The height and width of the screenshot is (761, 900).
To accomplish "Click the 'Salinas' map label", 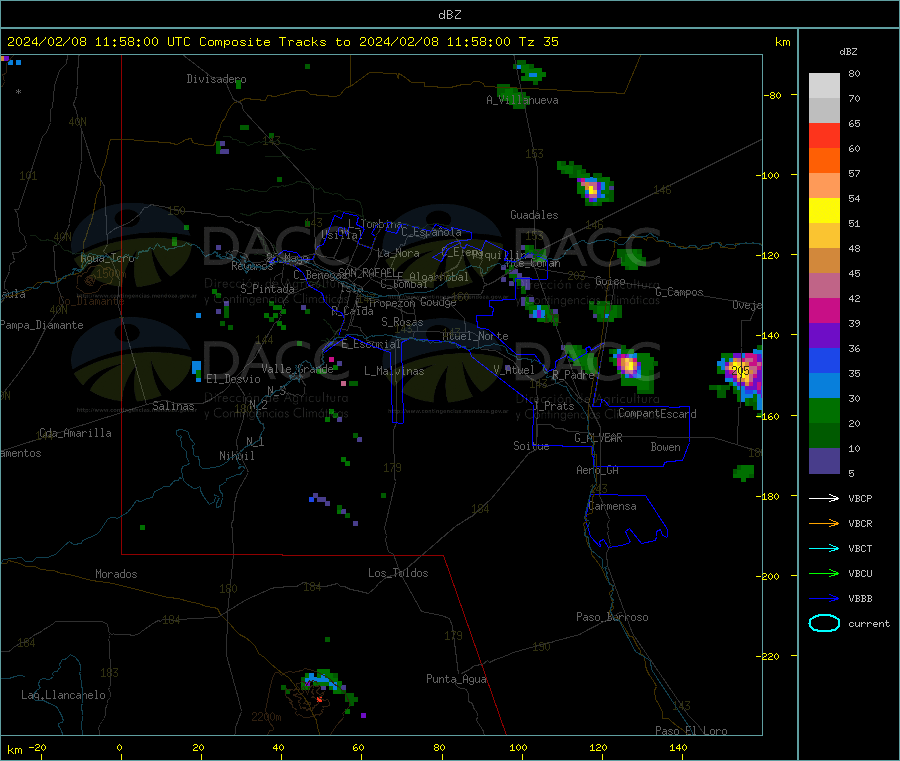I will point(173,406).
